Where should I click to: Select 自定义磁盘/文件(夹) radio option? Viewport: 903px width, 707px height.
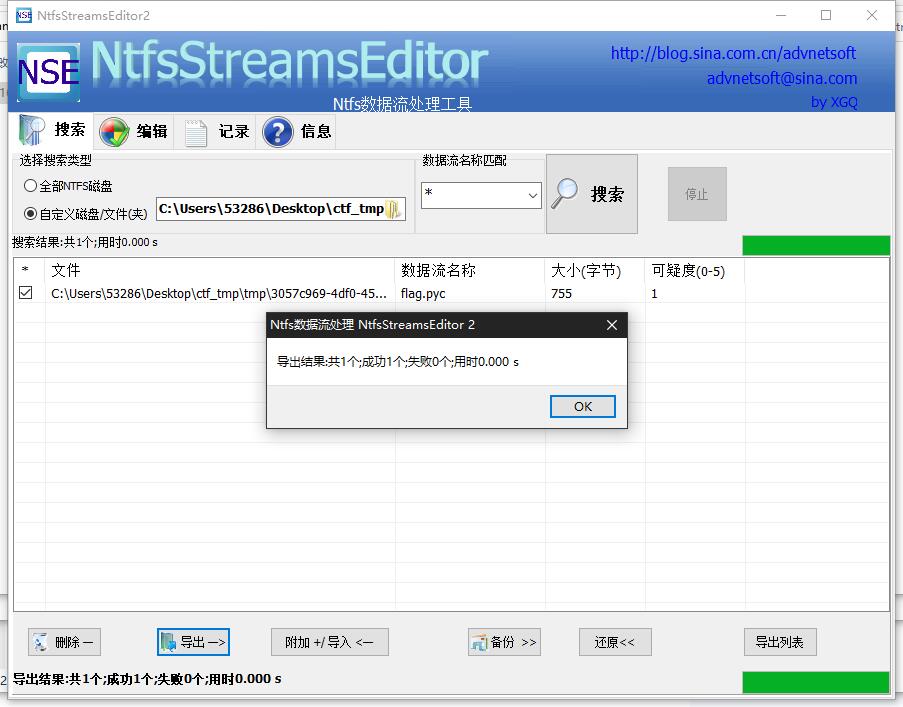coord(85,214)
